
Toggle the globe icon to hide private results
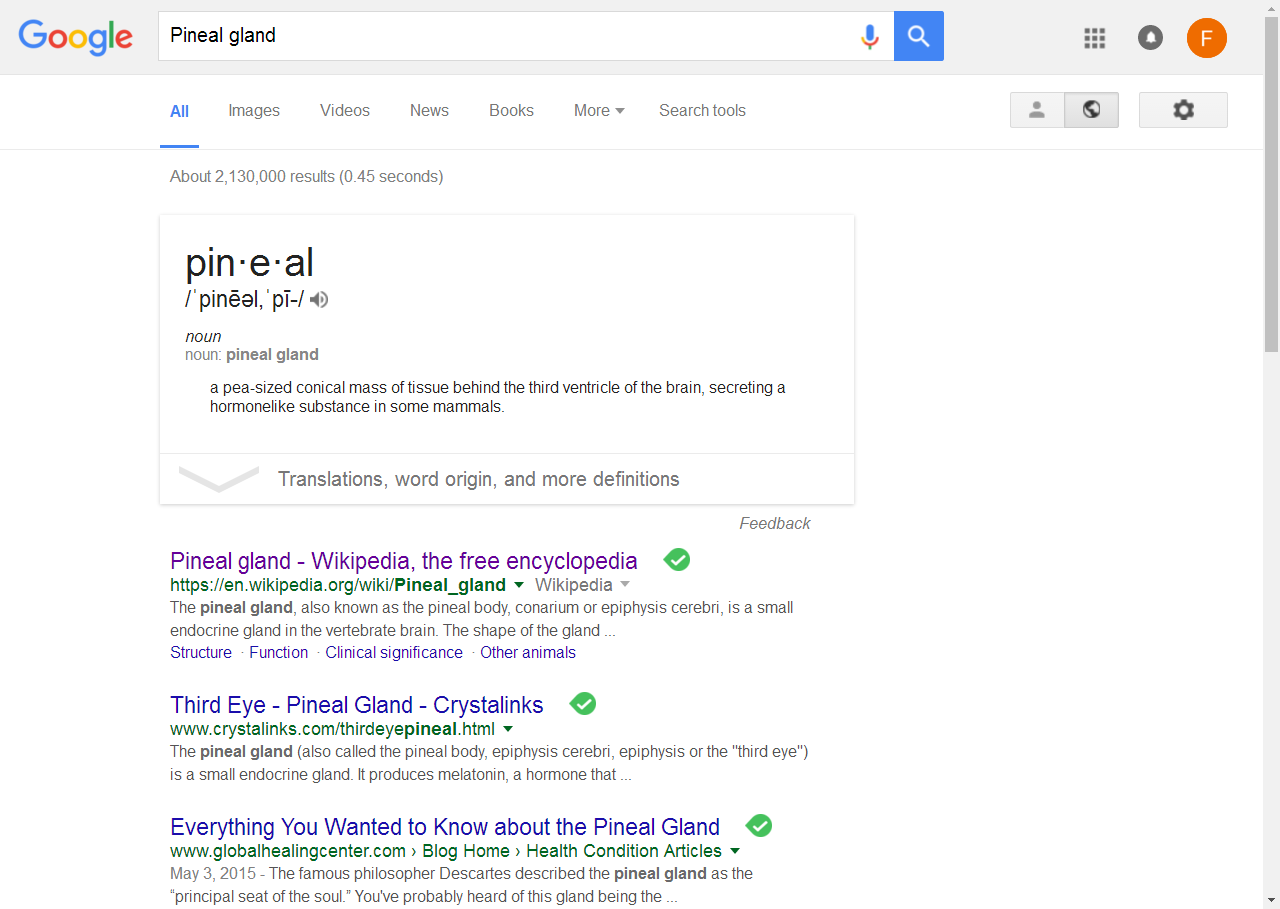1092,110
